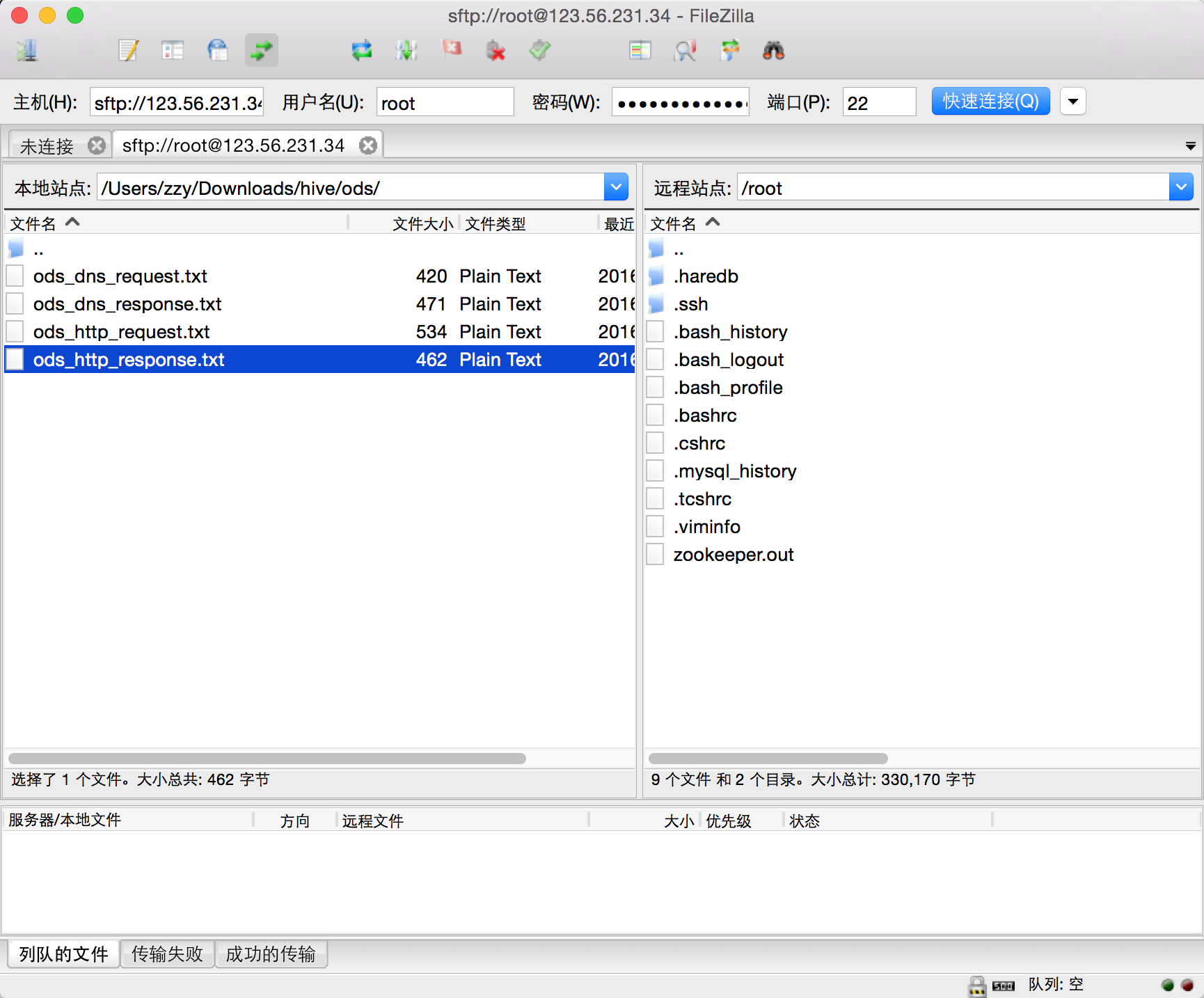This screenshot has height=998, width=1204.
Task: Search remote files binoculars icon
Action: click(774, 51)
